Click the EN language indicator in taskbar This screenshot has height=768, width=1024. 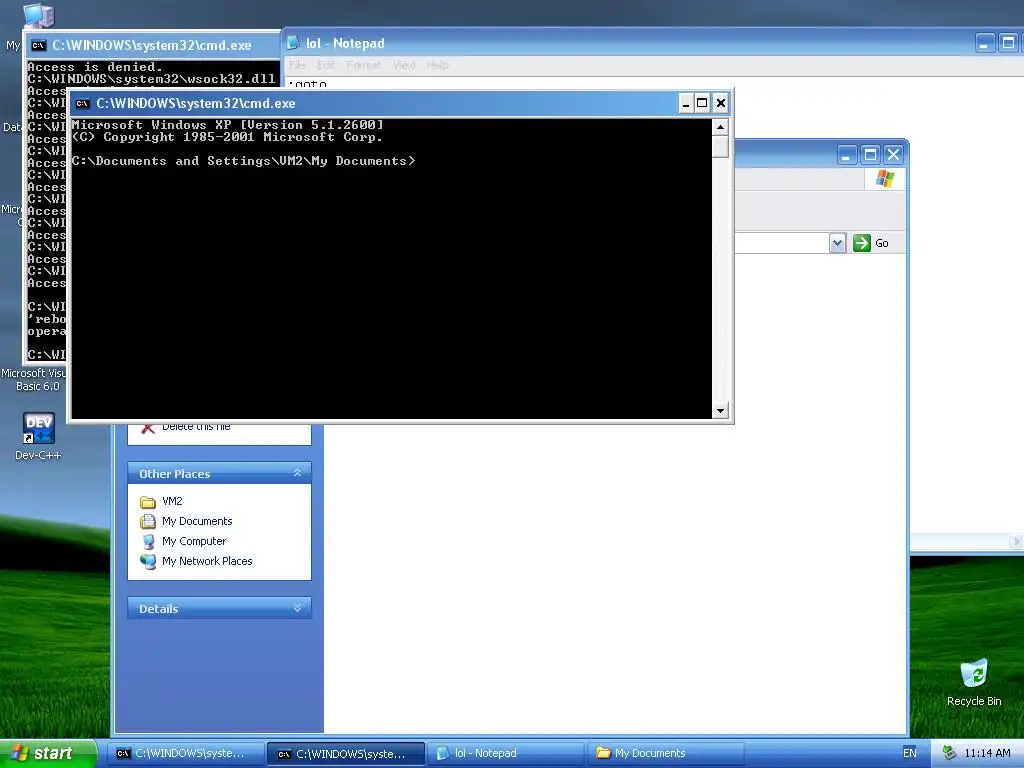pyautogui.click(x=910, y=753)
